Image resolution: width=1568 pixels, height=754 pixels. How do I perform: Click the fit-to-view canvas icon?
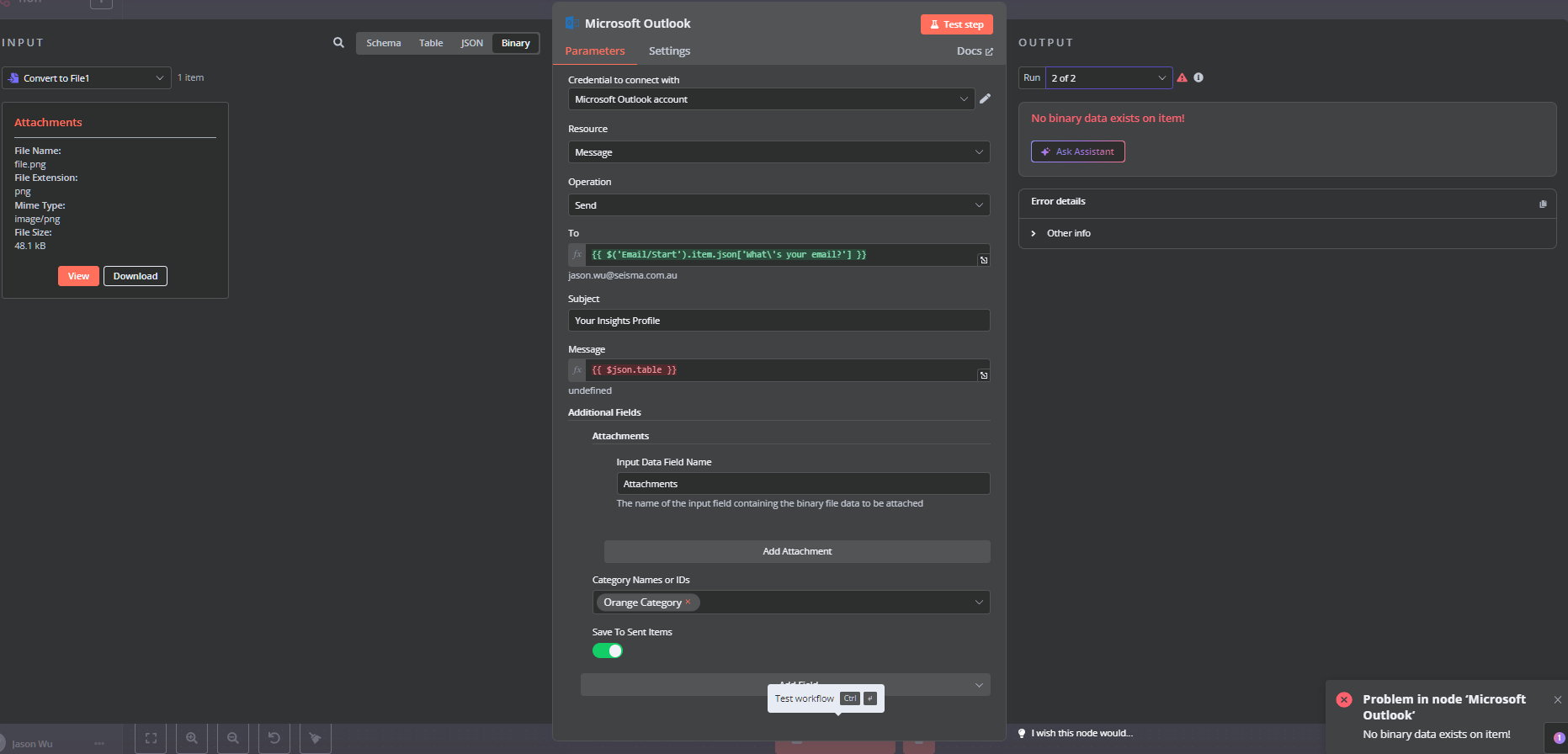[151, 738]
